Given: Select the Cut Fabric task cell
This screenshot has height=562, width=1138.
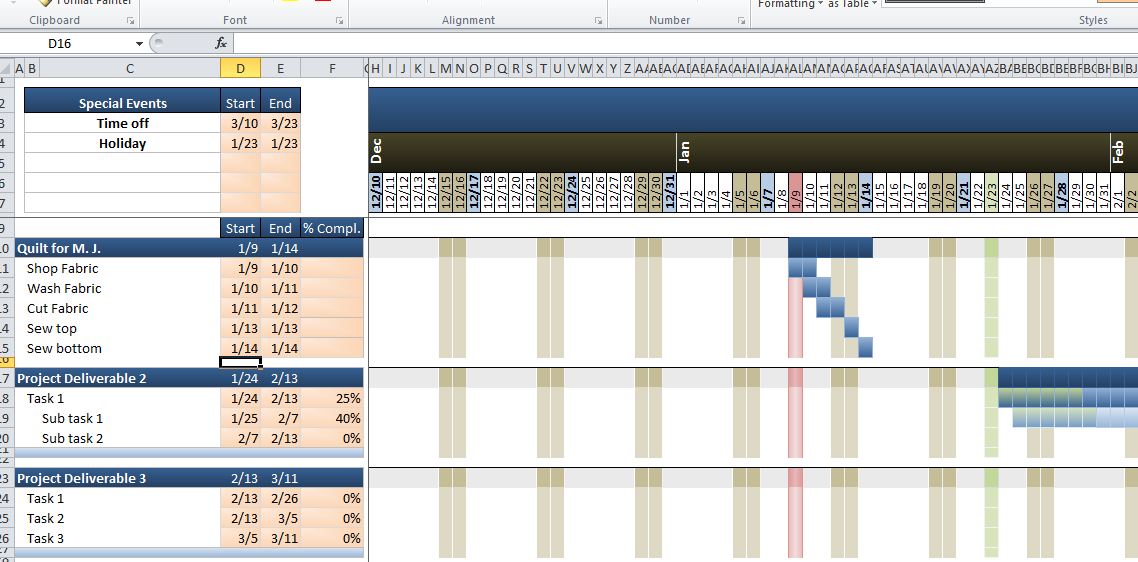Looking at the screenshot, I should (118, 309).
